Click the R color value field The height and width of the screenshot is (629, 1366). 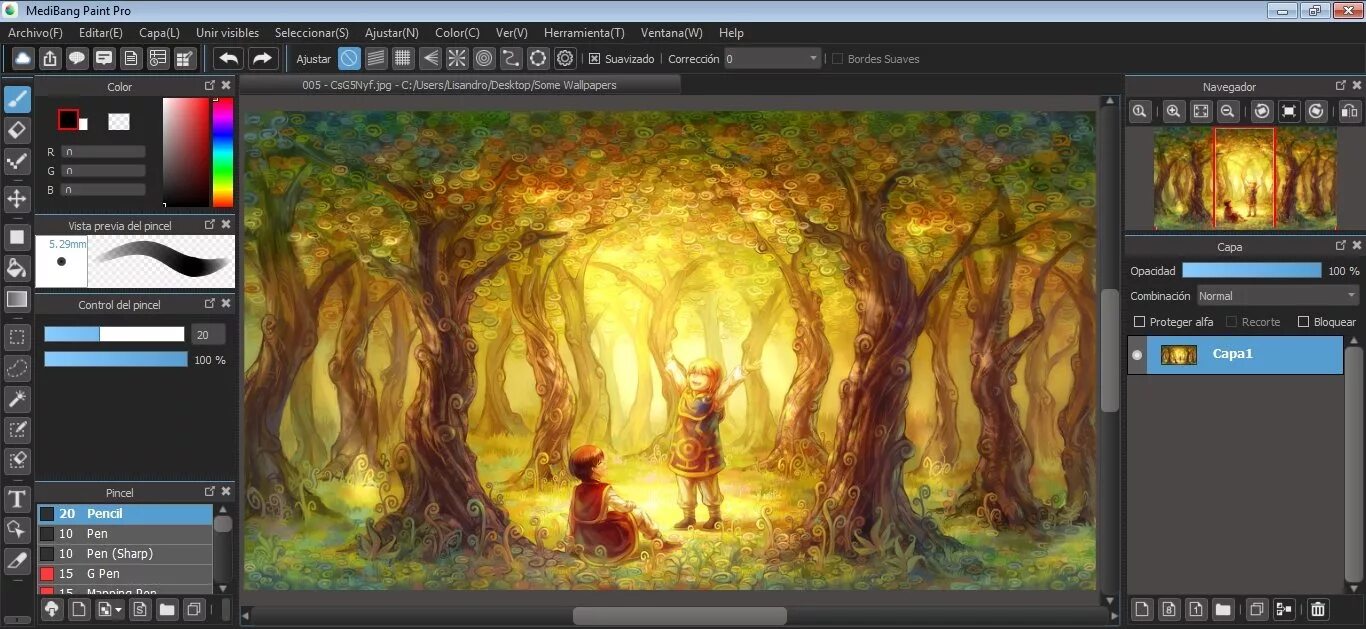point(103,152)
